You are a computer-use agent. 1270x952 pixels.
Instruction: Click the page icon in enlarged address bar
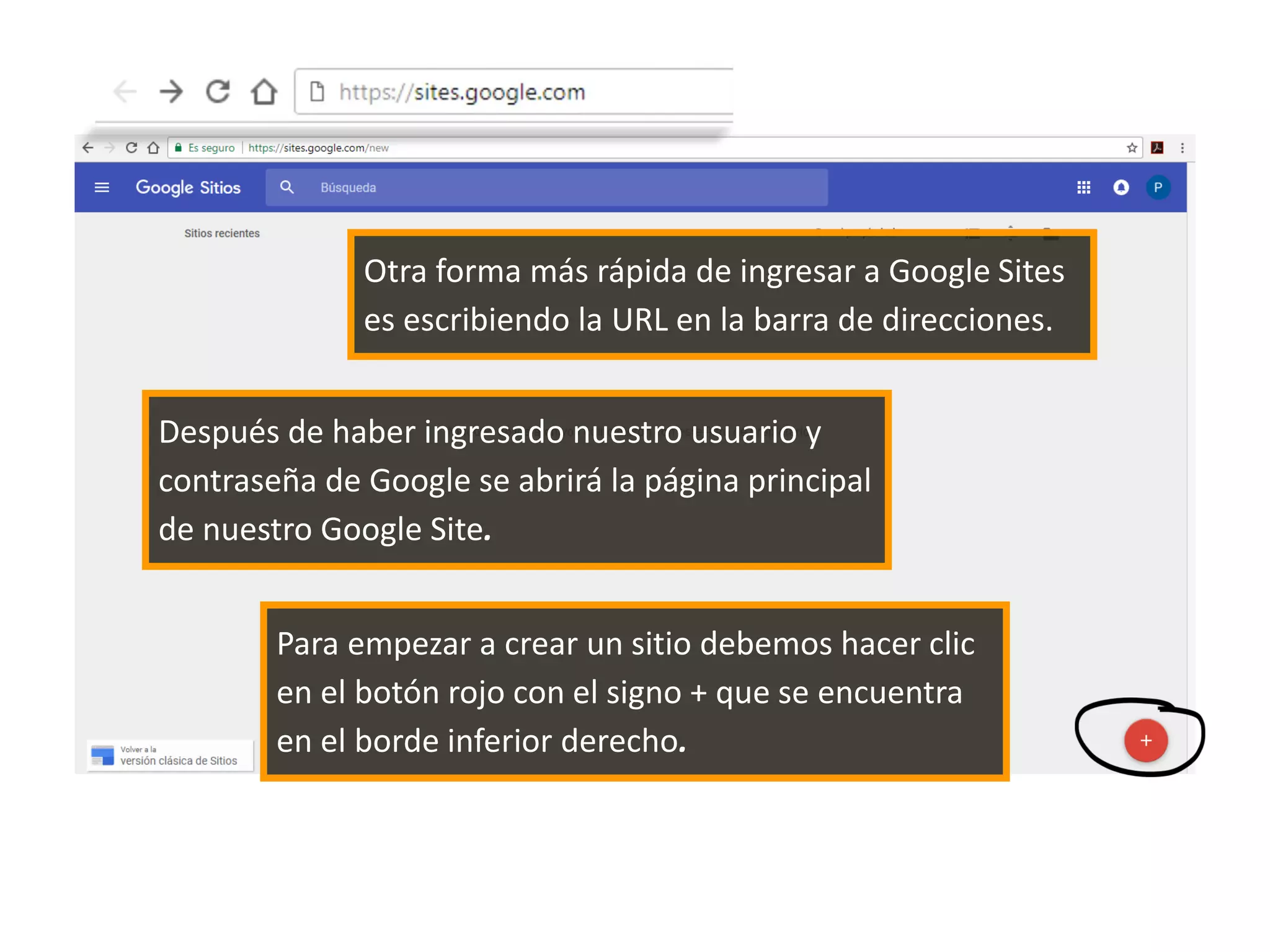[317, 91]
